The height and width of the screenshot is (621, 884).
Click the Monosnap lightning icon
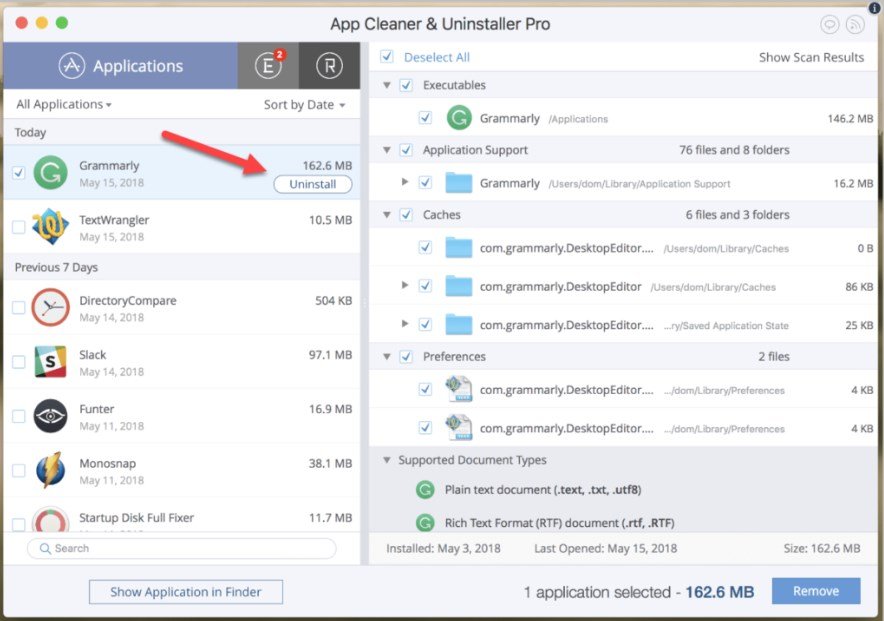coord(50,469)
